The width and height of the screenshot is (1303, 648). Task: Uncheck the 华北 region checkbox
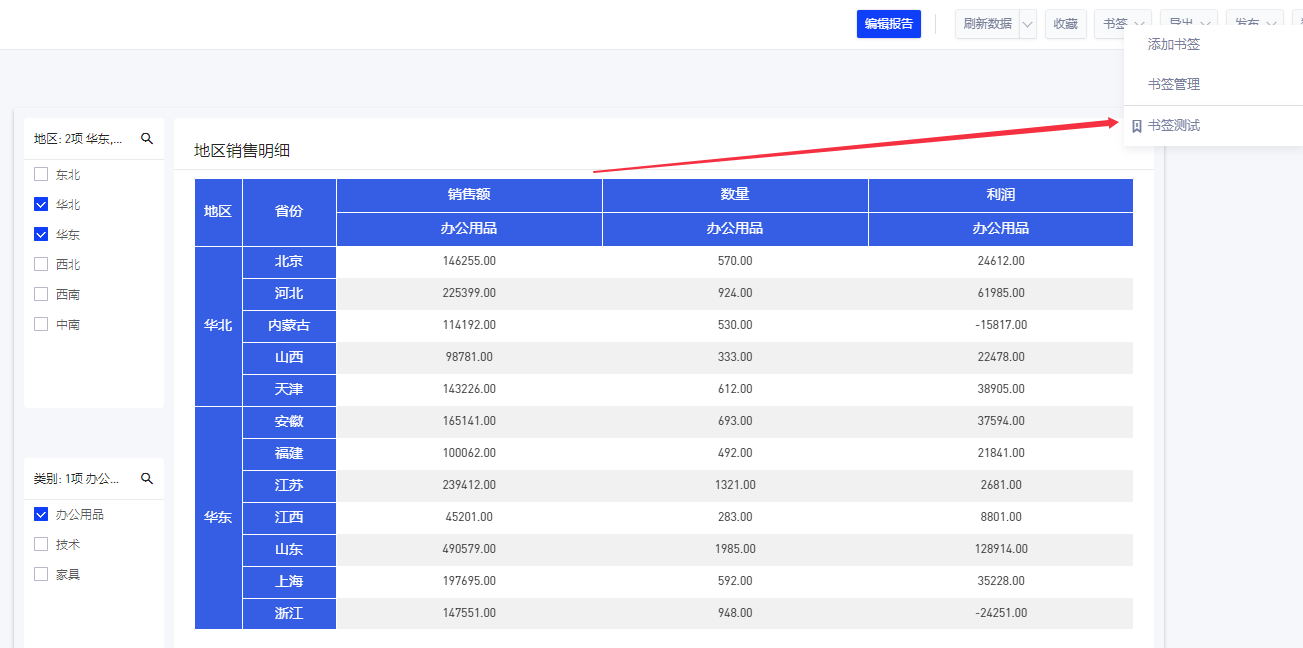click(x=41, y=204)
